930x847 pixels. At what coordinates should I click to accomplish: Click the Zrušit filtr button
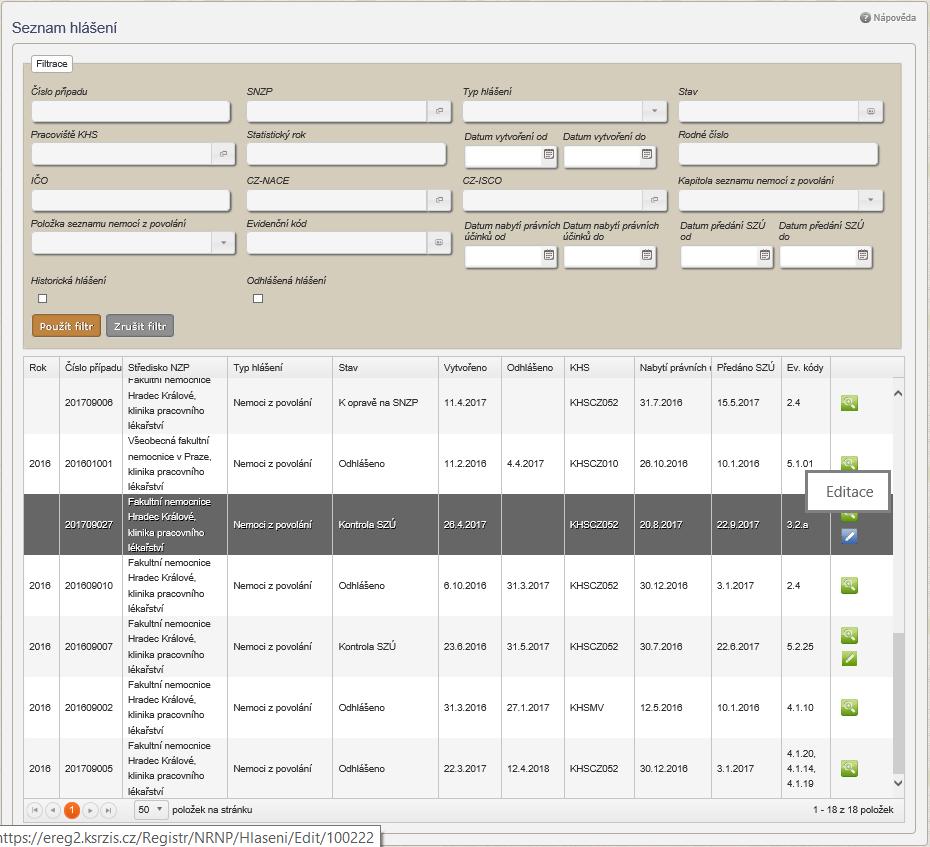click(x=140, y=326)
